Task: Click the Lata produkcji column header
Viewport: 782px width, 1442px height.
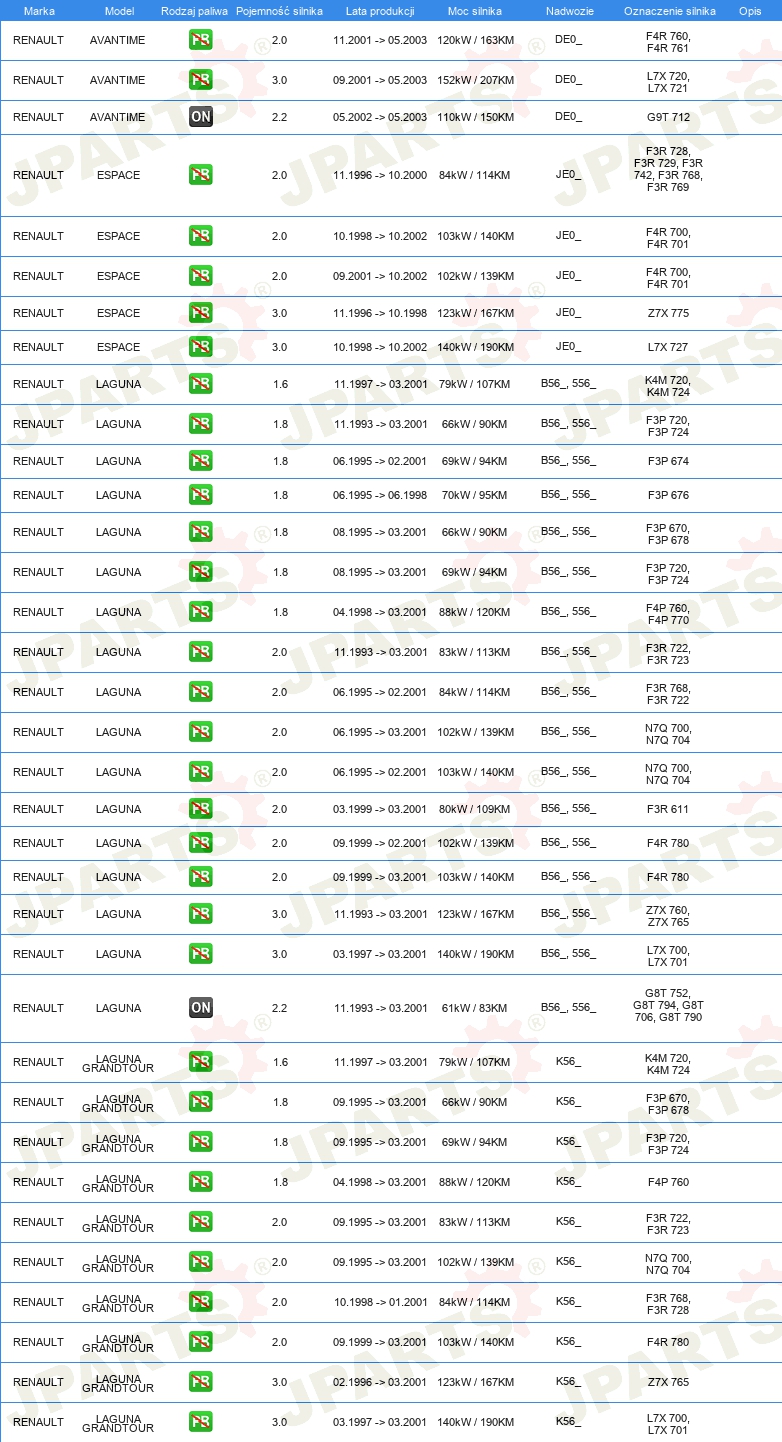Action: [380, 10]
